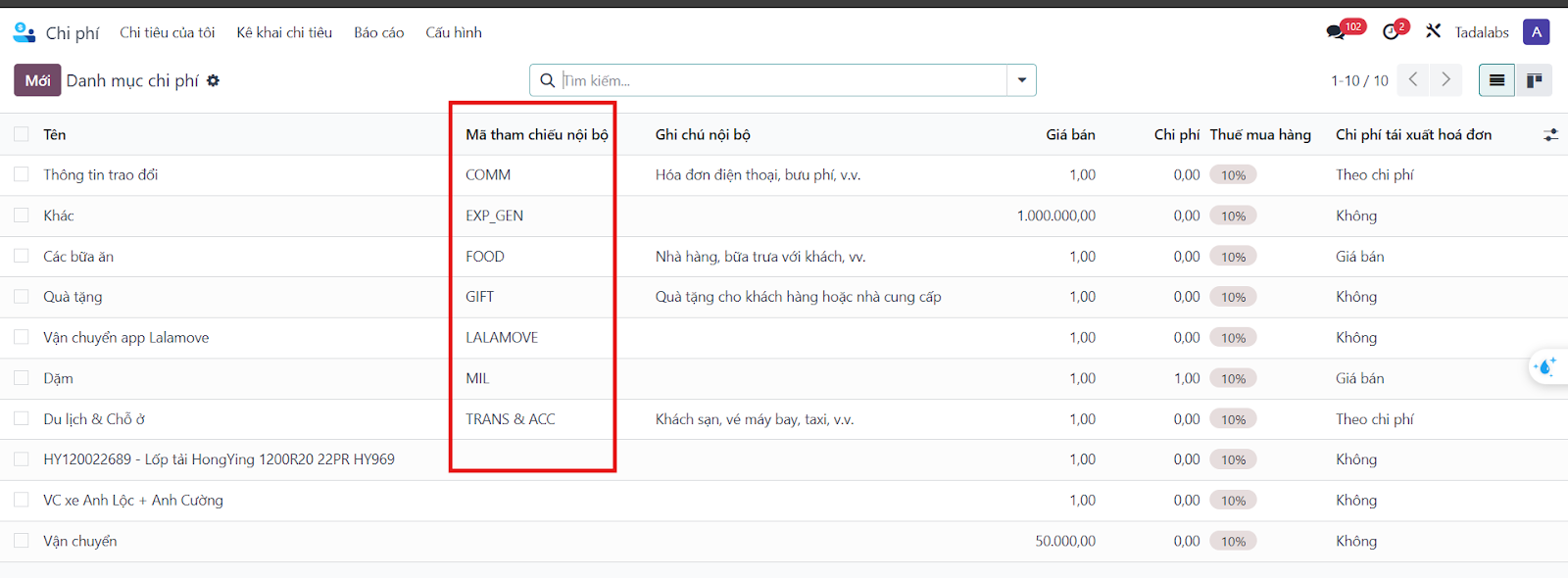Click the LALAMOVE reference code

coord(502,337)
